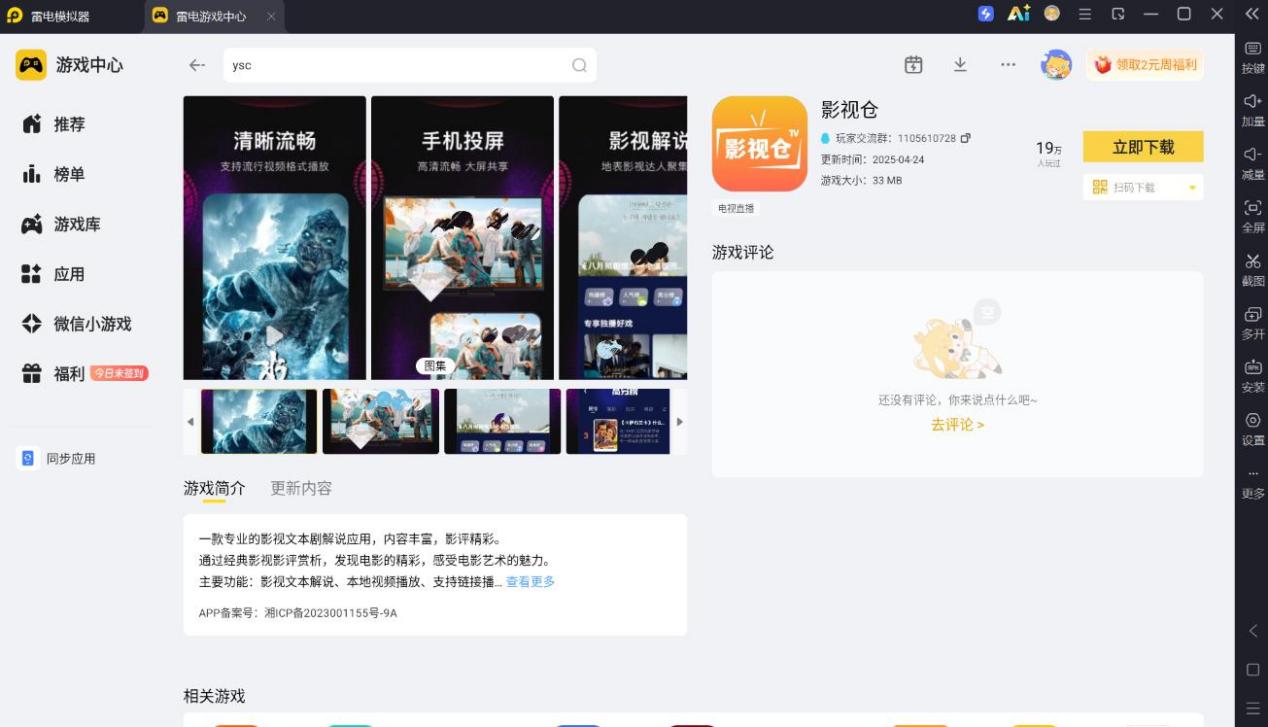Open the AI assistant icon

1018,14
